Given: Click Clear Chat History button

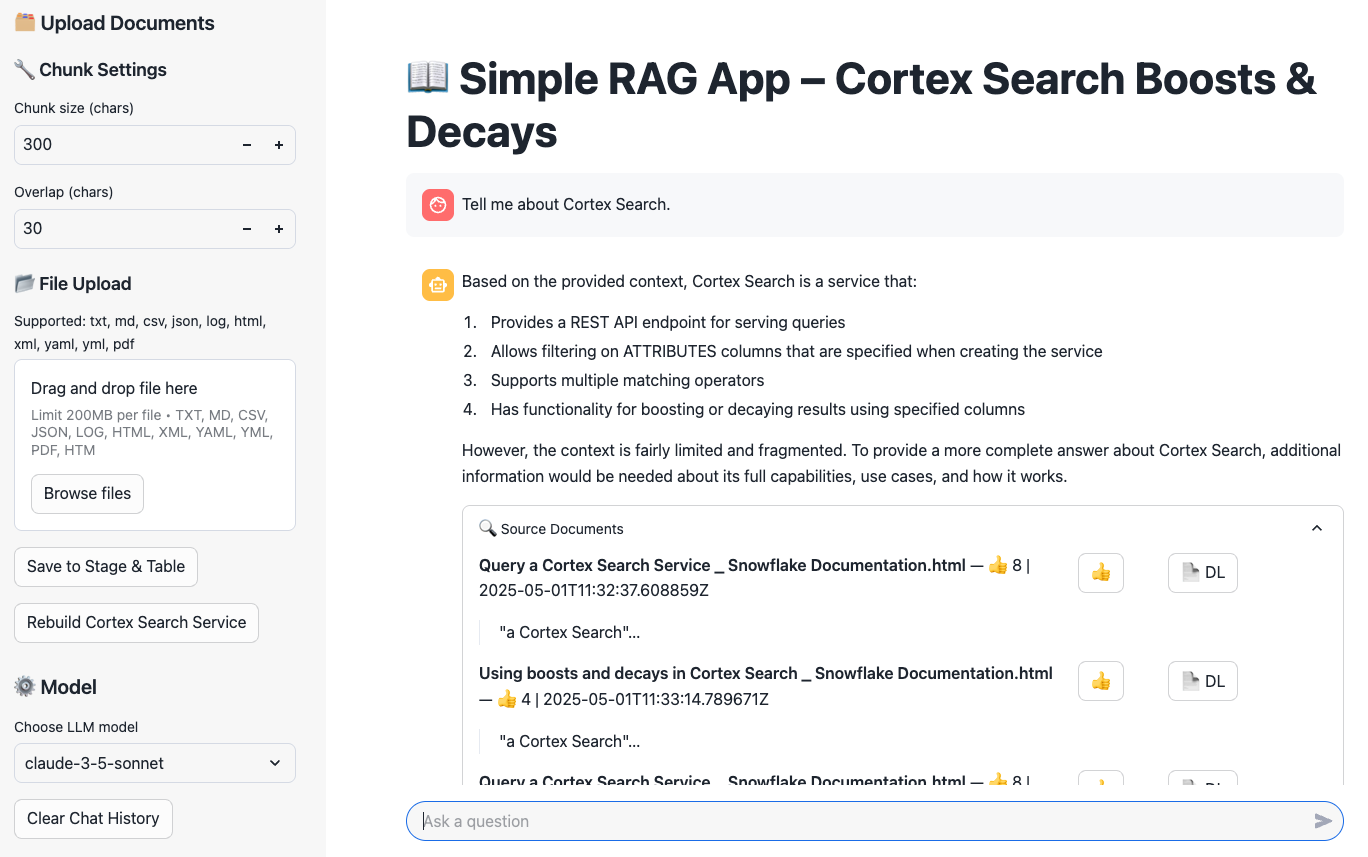Looking at the screenshot, I should (93, 818).
